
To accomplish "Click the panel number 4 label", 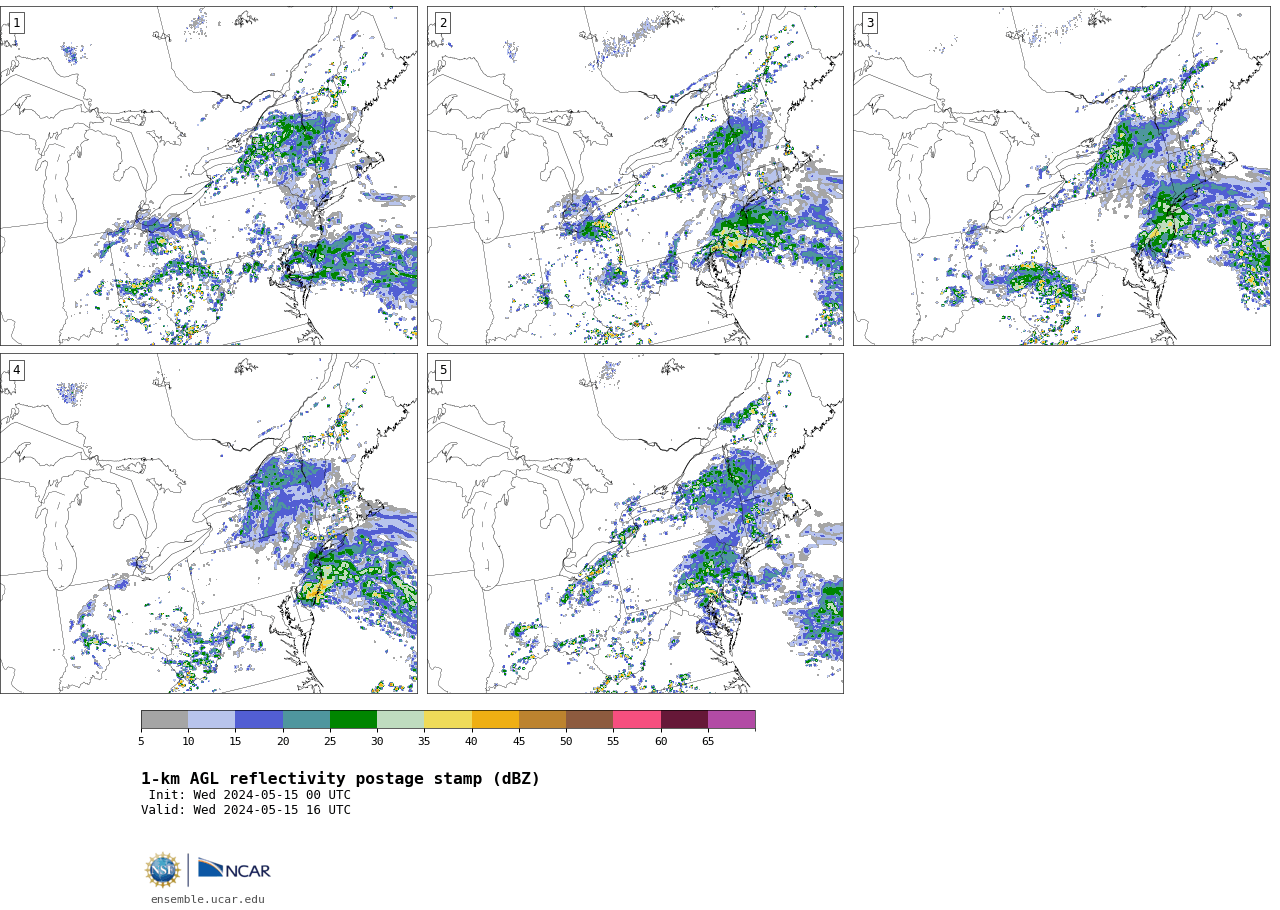I will click(x=16, y=370).
